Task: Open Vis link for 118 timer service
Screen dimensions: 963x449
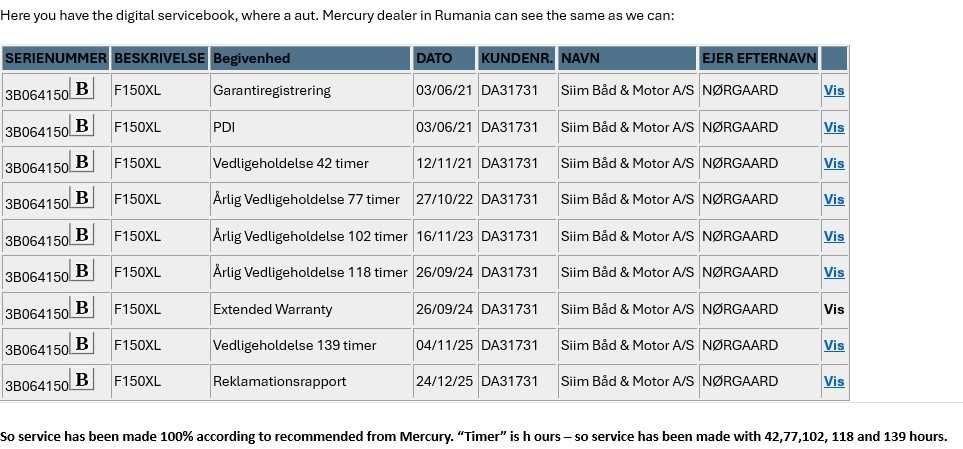Action: click(x=833, y=272)
